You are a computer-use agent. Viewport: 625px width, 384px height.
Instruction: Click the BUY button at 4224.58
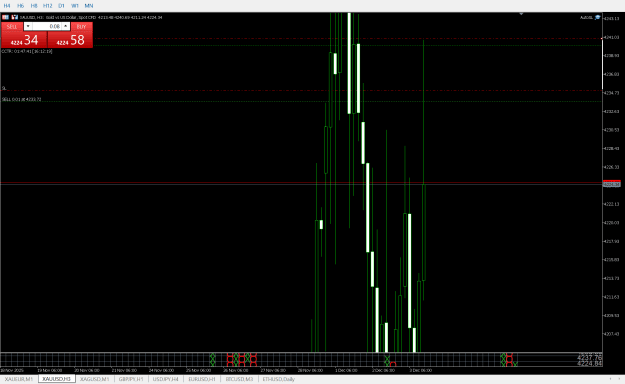[70, 39]
